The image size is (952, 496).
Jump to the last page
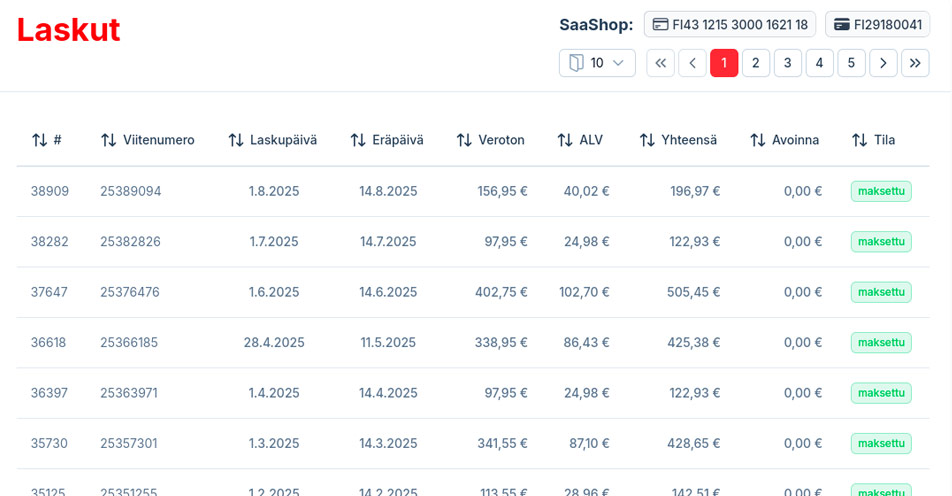(915, 63)
